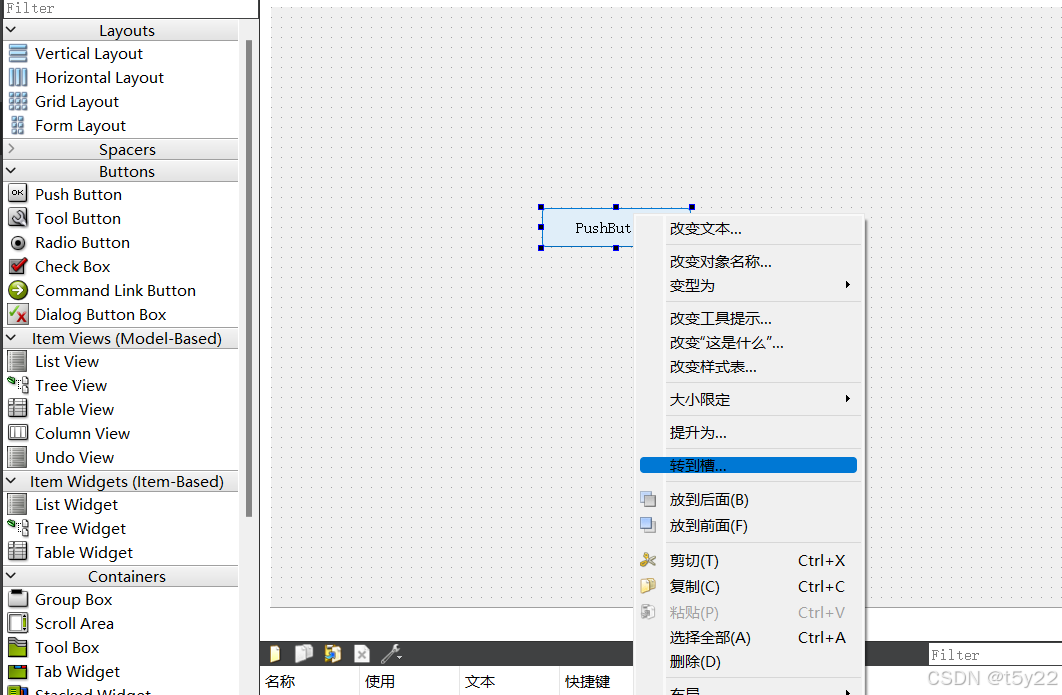Select 复制(C) from context menu
Screen dimensions: 1062x695
click(748, 587)
